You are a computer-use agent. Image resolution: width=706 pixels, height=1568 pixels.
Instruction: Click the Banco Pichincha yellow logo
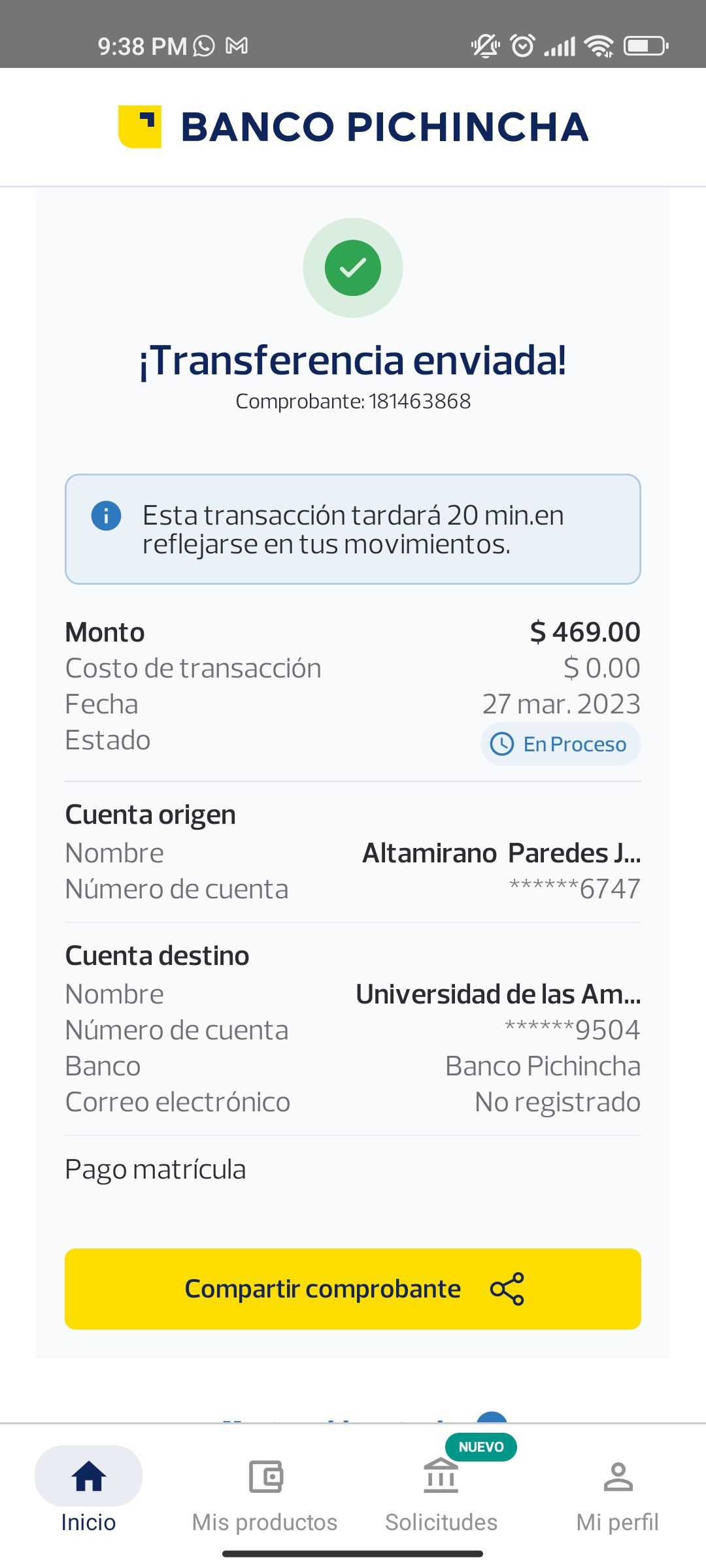pos(140,127)
